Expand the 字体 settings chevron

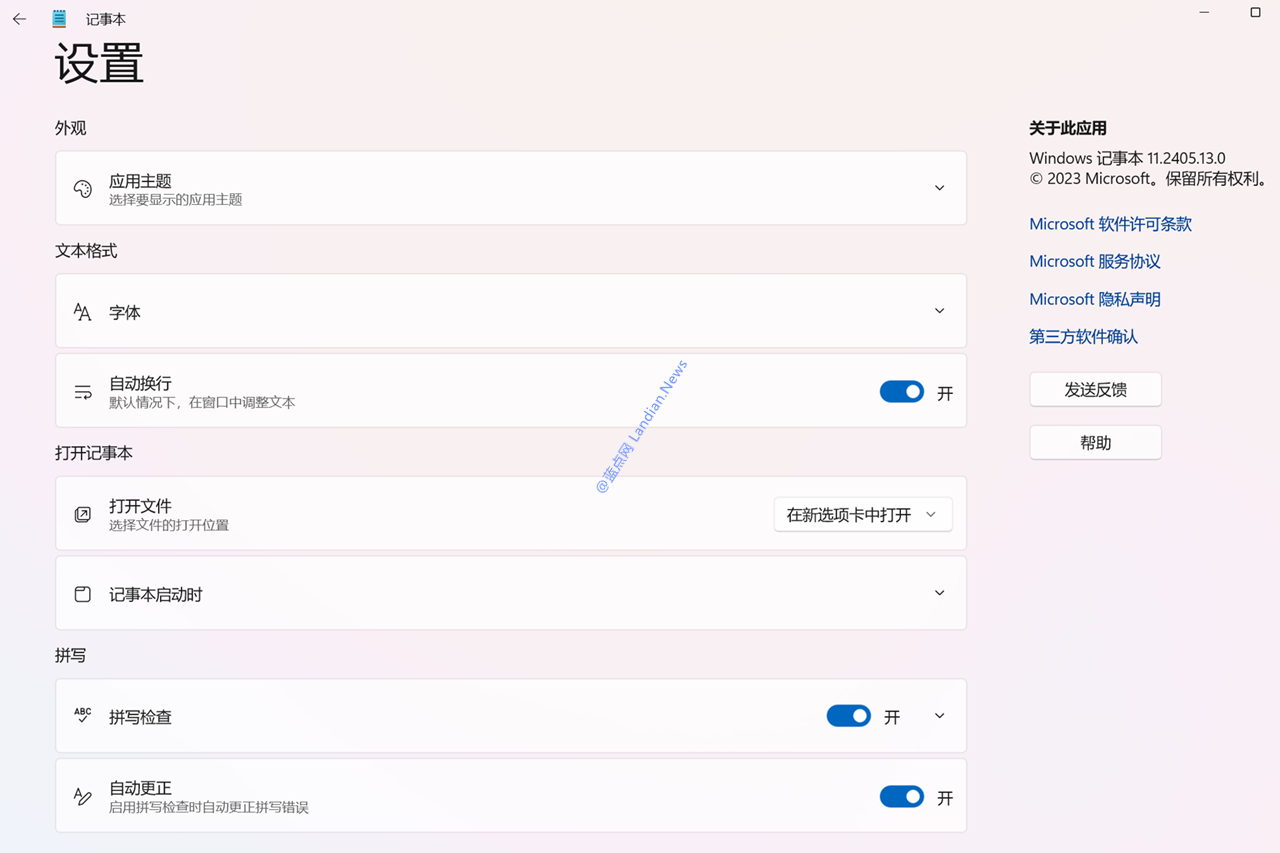coord(939,311)
